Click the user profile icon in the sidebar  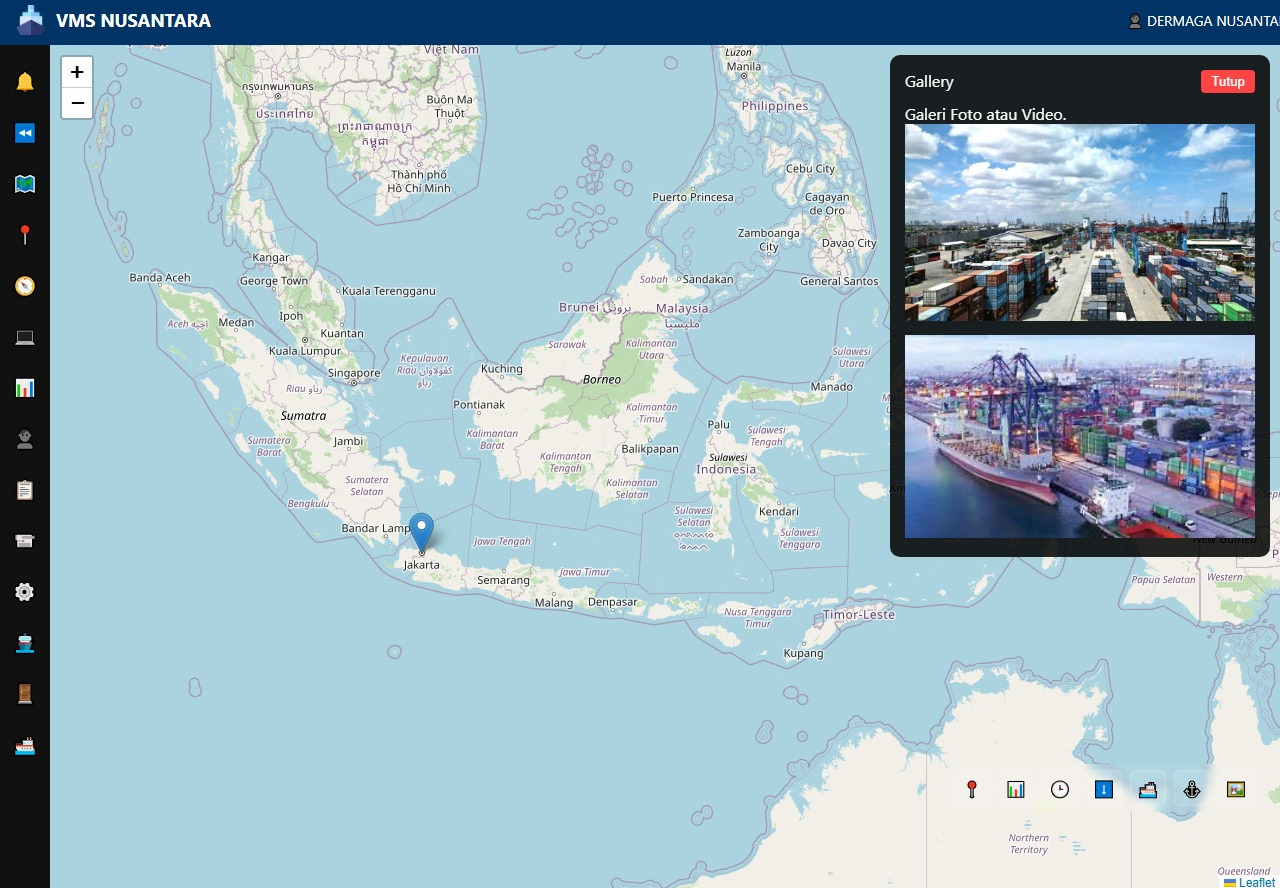pyautogui.click(x=24, y=439)
